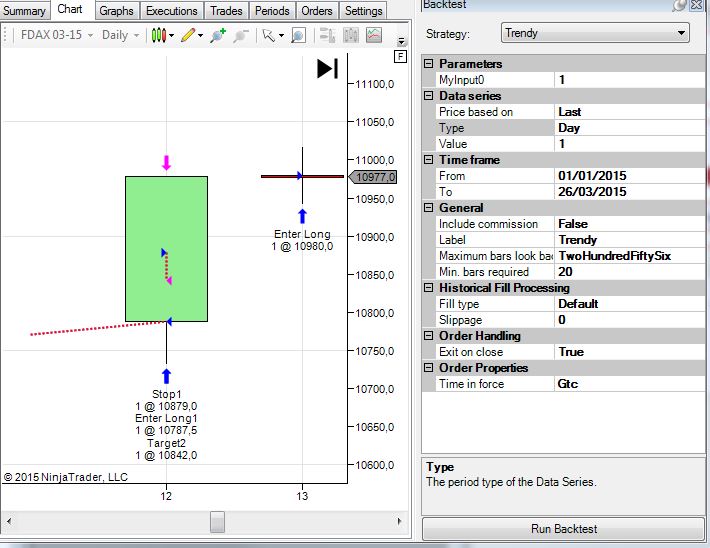Click the horizontal chart scrollbar thumb
This screenshot has height=548, width=710.
click(x=217, y=522)
